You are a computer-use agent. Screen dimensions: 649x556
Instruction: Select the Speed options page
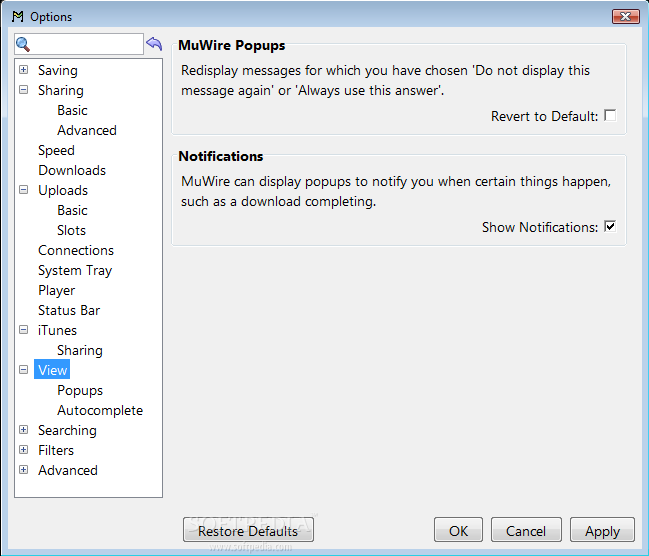tap(56, 150)
